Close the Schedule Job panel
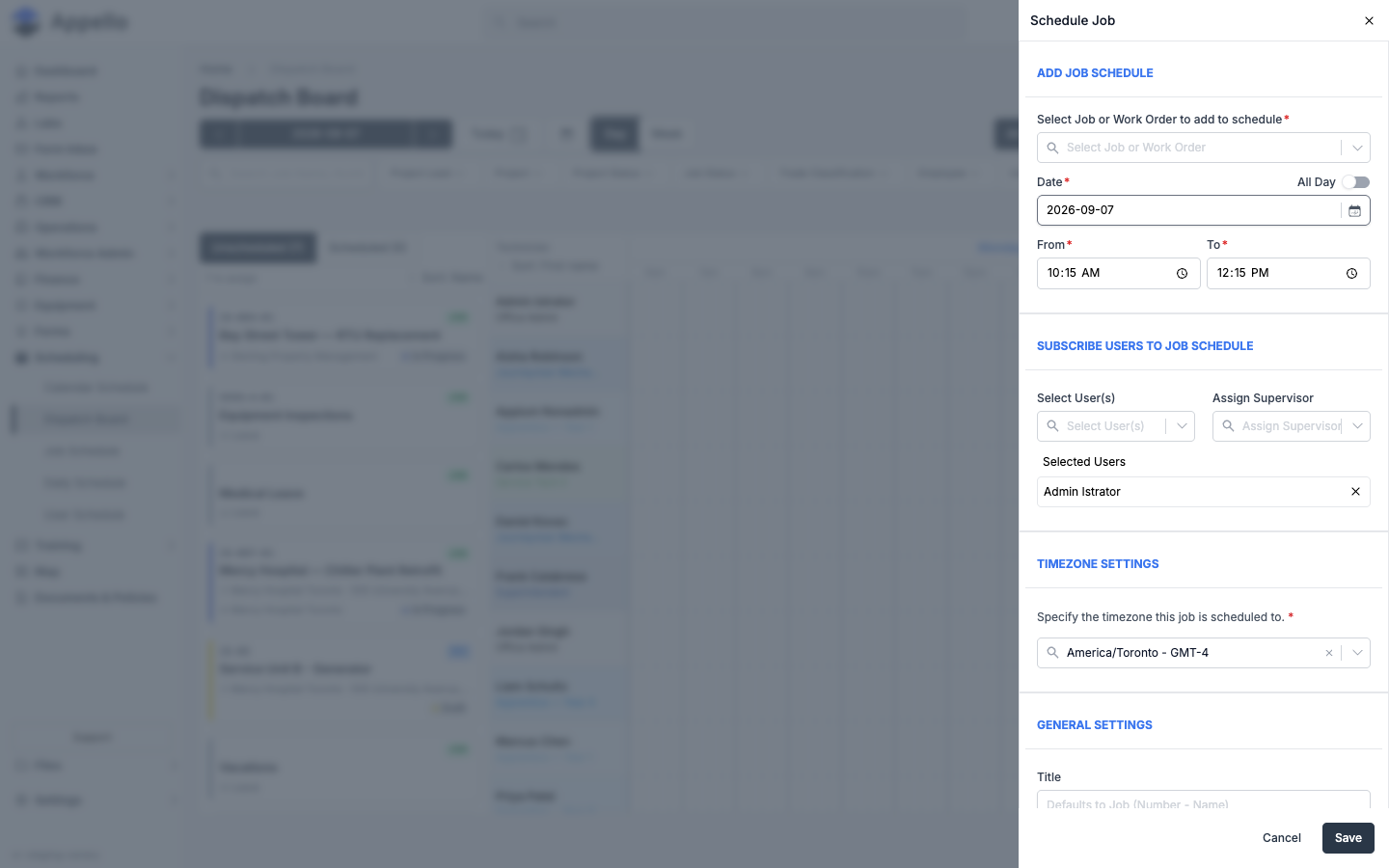The image size is (1389, 868). 1369,20
